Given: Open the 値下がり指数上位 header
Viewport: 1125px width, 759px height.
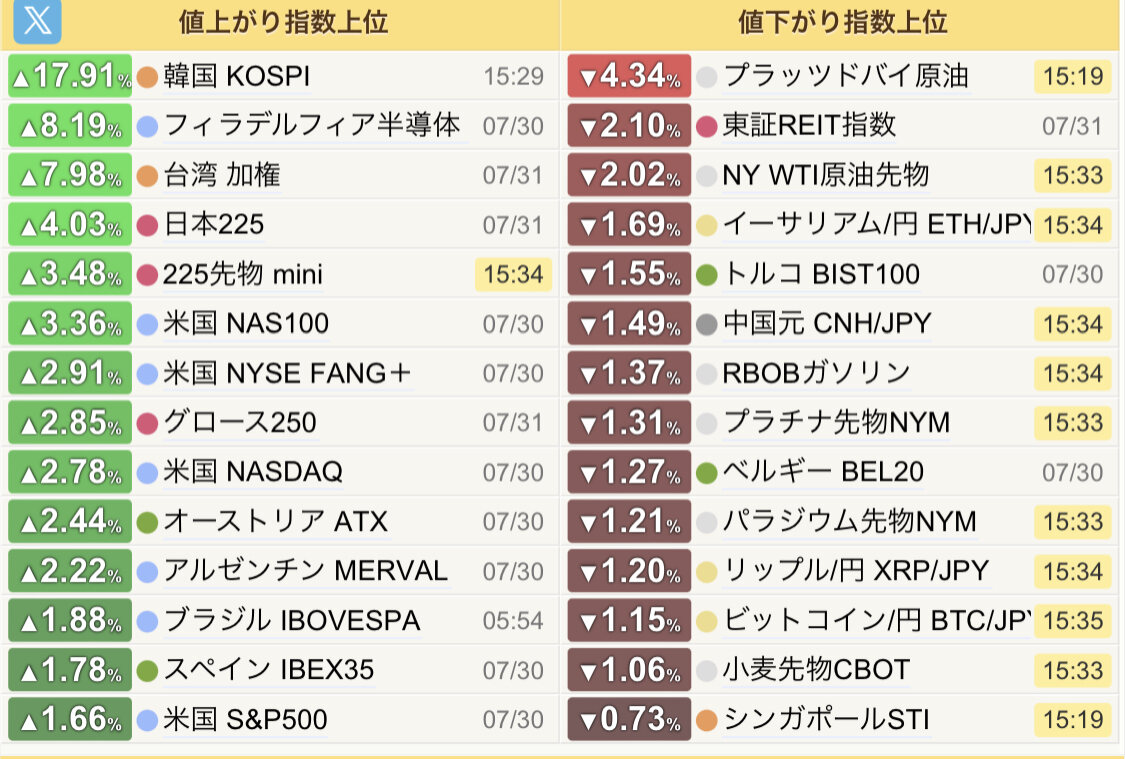Looking at the screenshot, I should pos(843,22).
